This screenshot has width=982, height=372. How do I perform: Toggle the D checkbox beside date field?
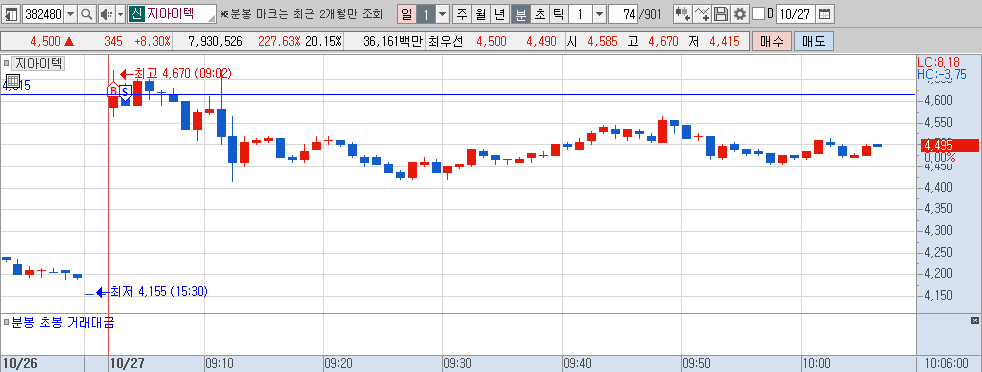click(758, 14)
